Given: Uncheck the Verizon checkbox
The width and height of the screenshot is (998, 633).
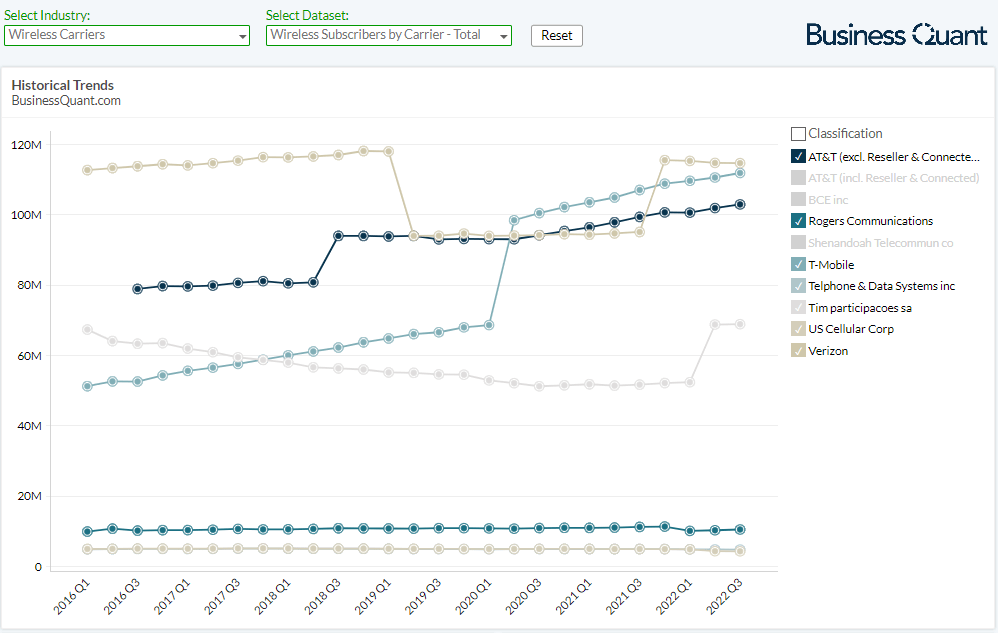Looking at the screenshot, I should pyautogui.click(x=798, y=351).
